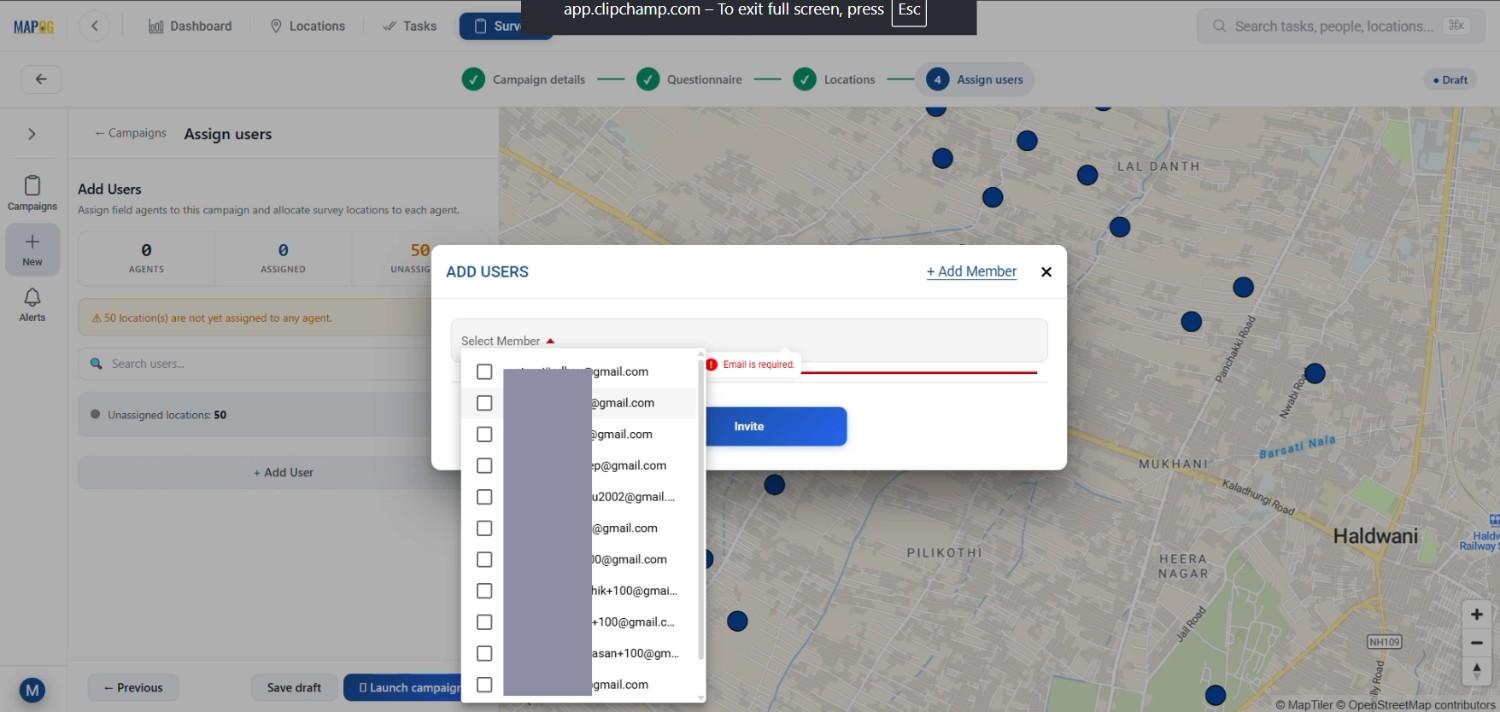The width and height of the screenshot is (1500, 712).
Task: Open the Tasks page
Action: point(410,26)
